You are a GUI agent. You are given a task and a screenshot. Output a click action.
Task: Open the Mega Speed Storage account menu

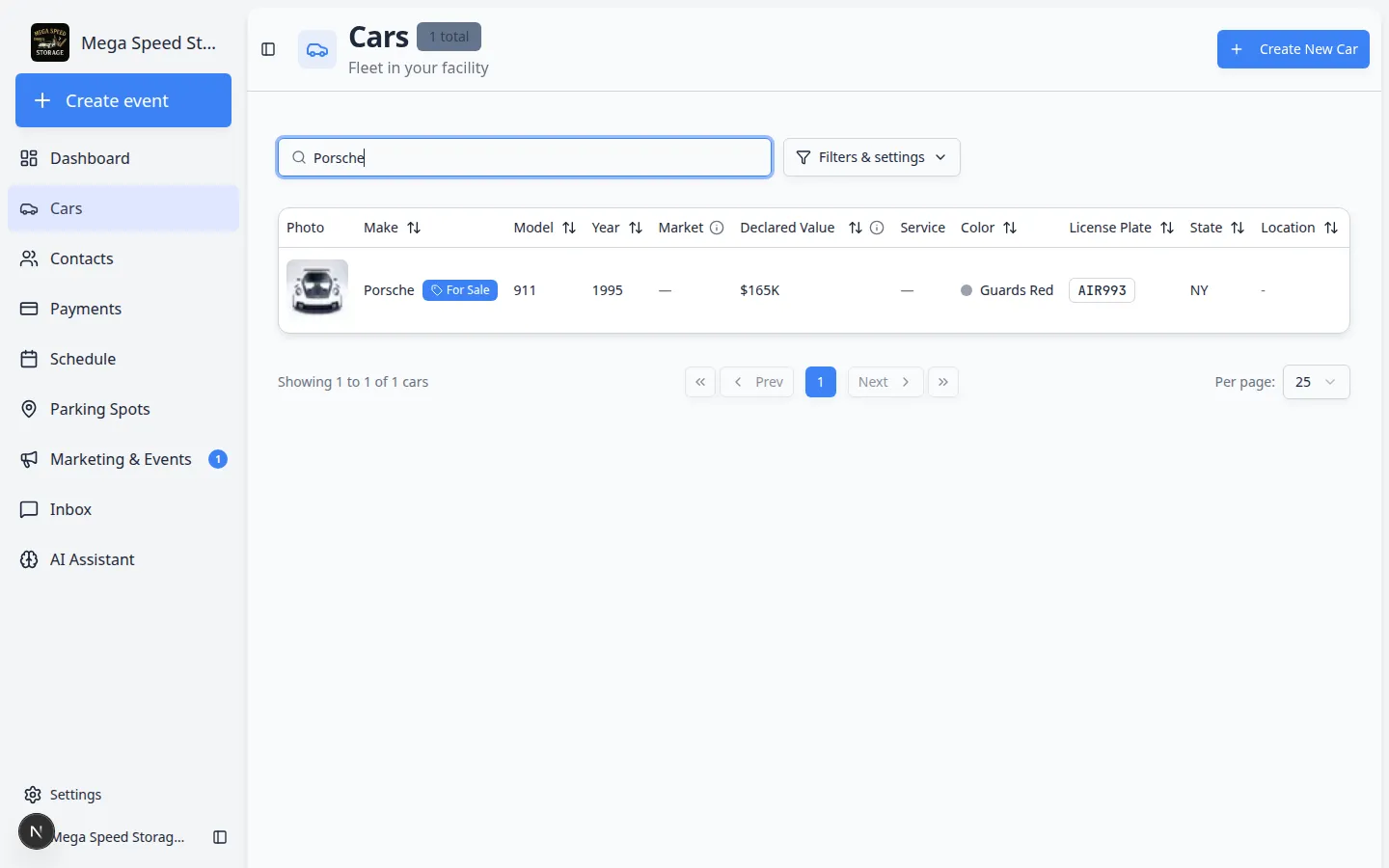[x=103, y=836]
